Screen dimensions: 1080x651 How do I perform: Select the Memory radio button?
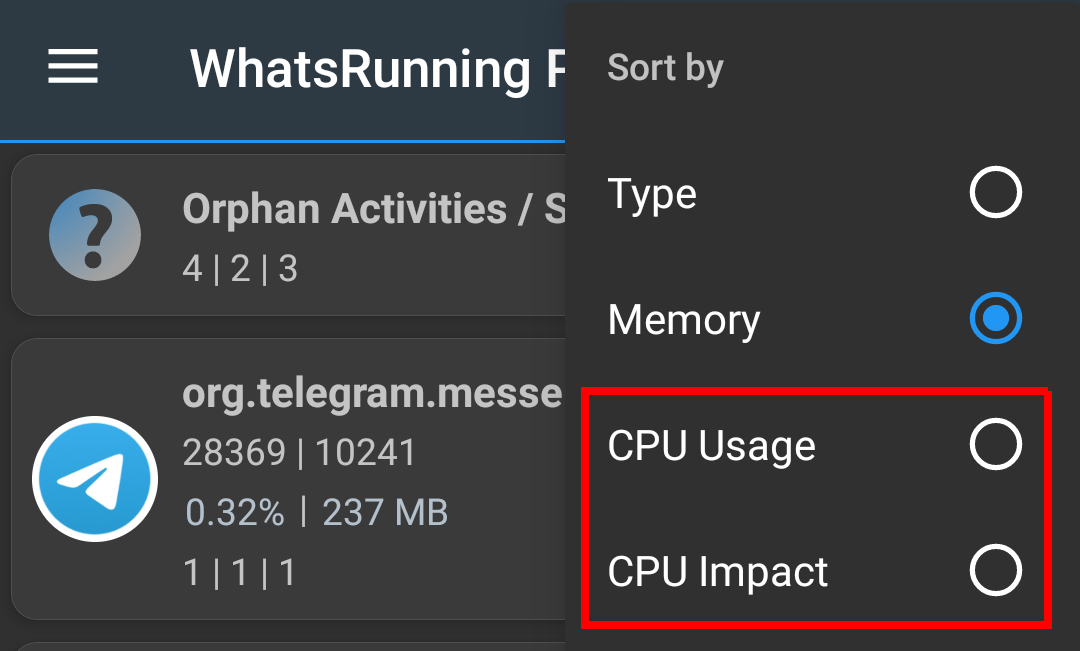(995, 320)
